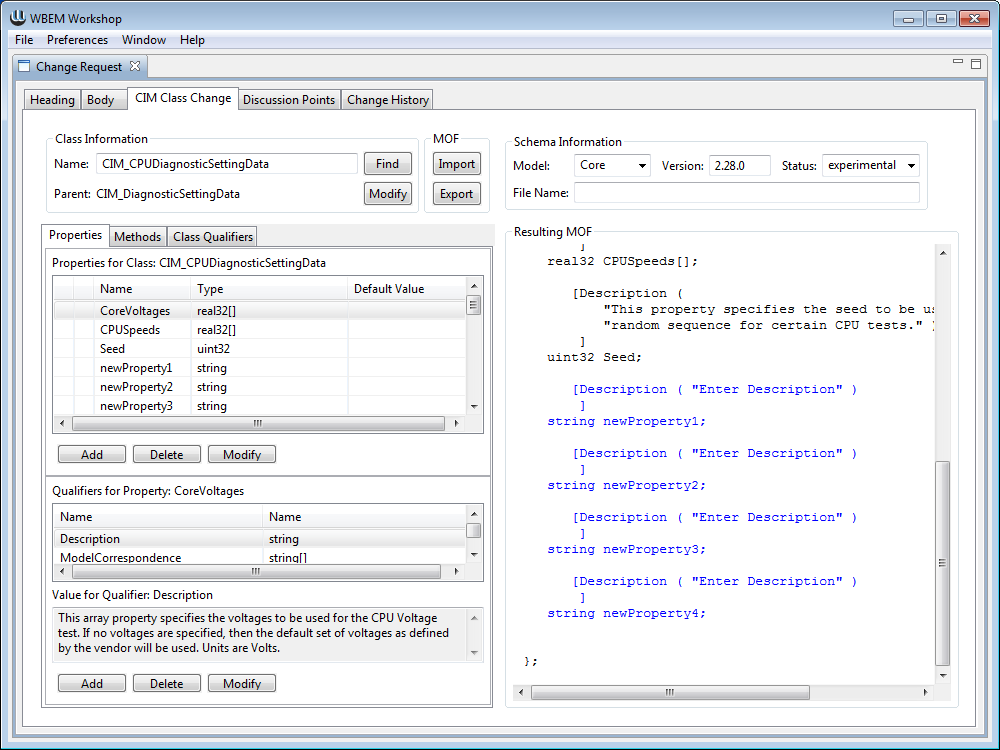Select the Seed property row
The width and height of the screenshot is (1000, 750).
(260, 349)
